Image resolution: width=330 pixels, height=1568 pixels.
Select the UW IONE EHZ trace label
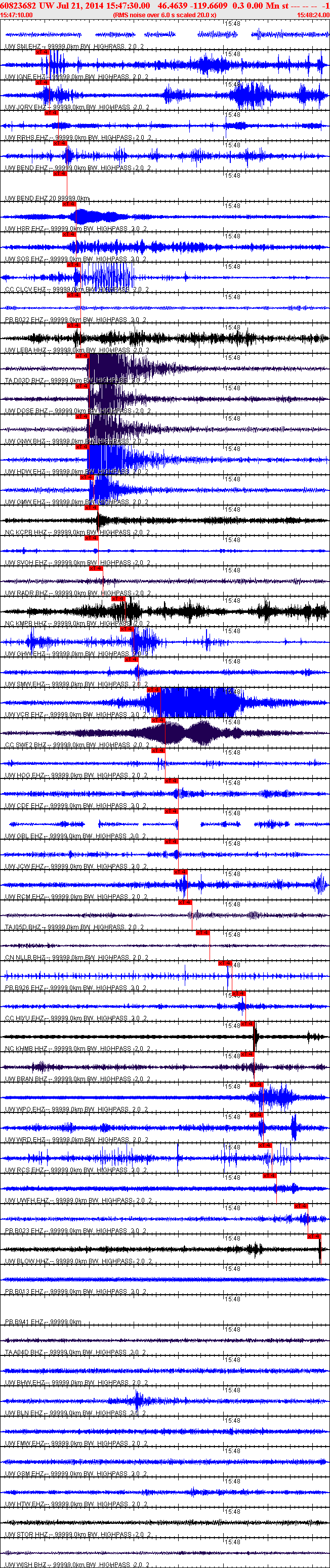click(x=77, y=77)
